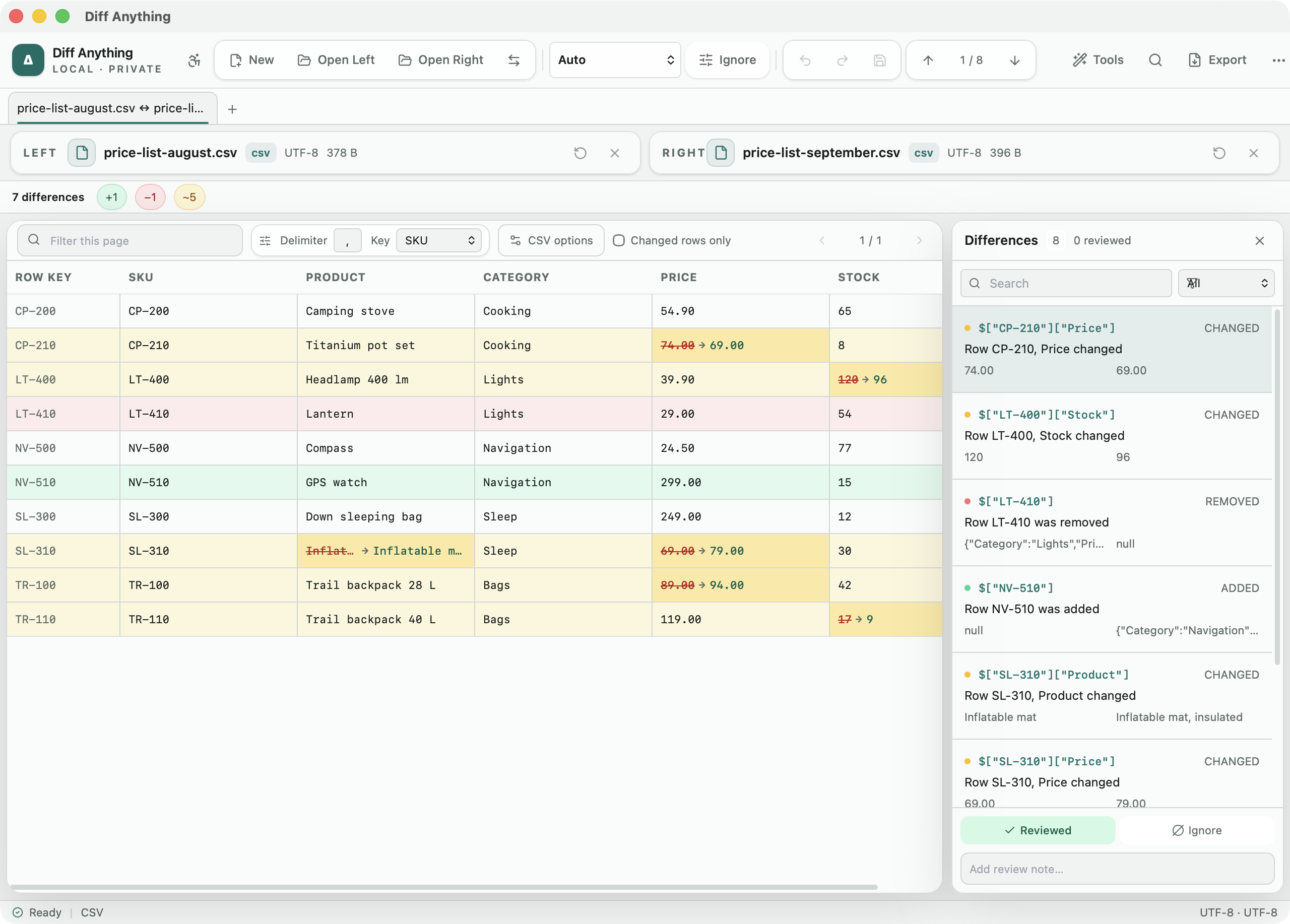Open the Tools menu
Image resolution: width=1290 pixels, height=924 pixels.
click(1098, 60)
